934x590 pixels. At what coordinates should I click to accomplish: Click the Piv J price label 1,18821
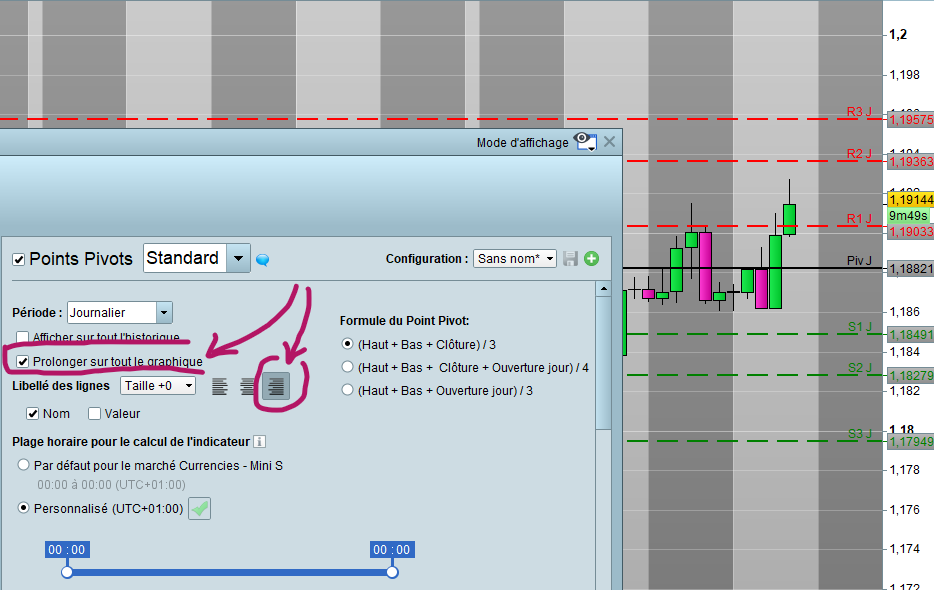(911, 269)
